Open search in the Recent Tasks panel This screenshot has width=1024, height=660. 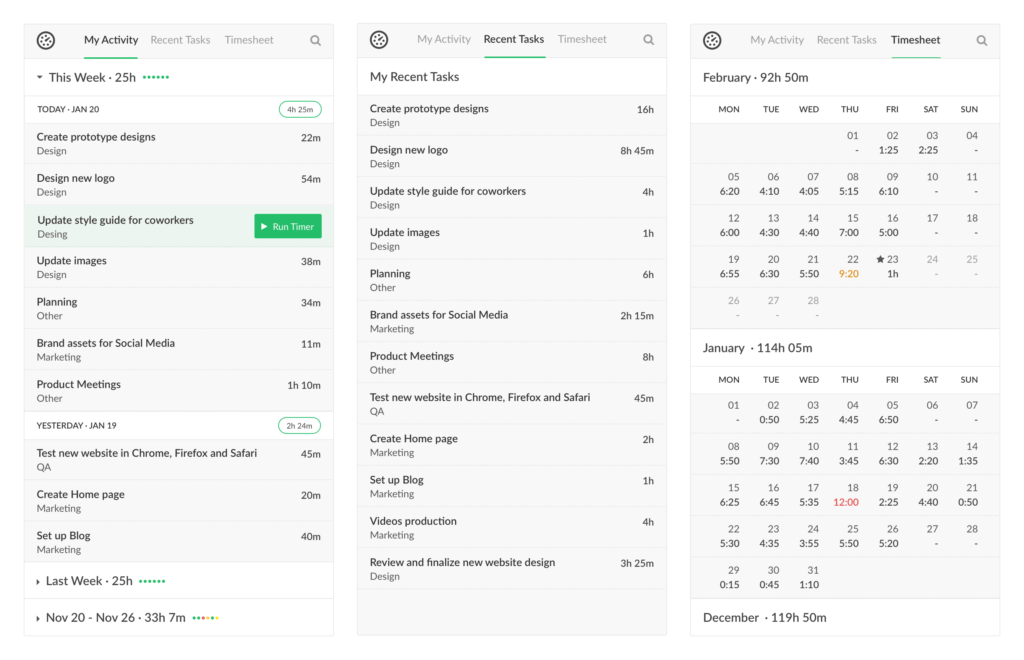(648, 40)
